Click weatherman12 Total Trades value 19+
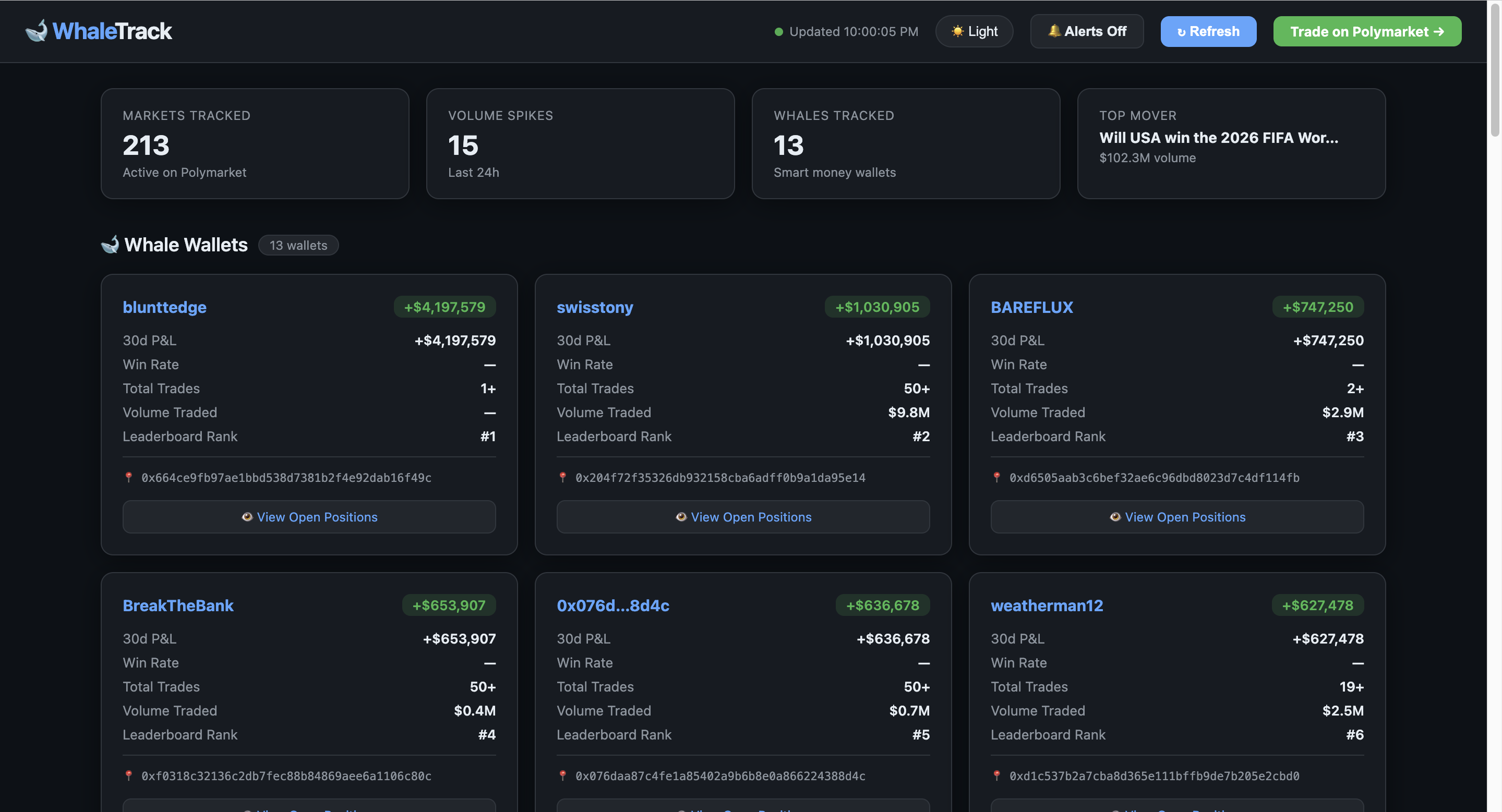1502x812 pixels. (1352, 687)
